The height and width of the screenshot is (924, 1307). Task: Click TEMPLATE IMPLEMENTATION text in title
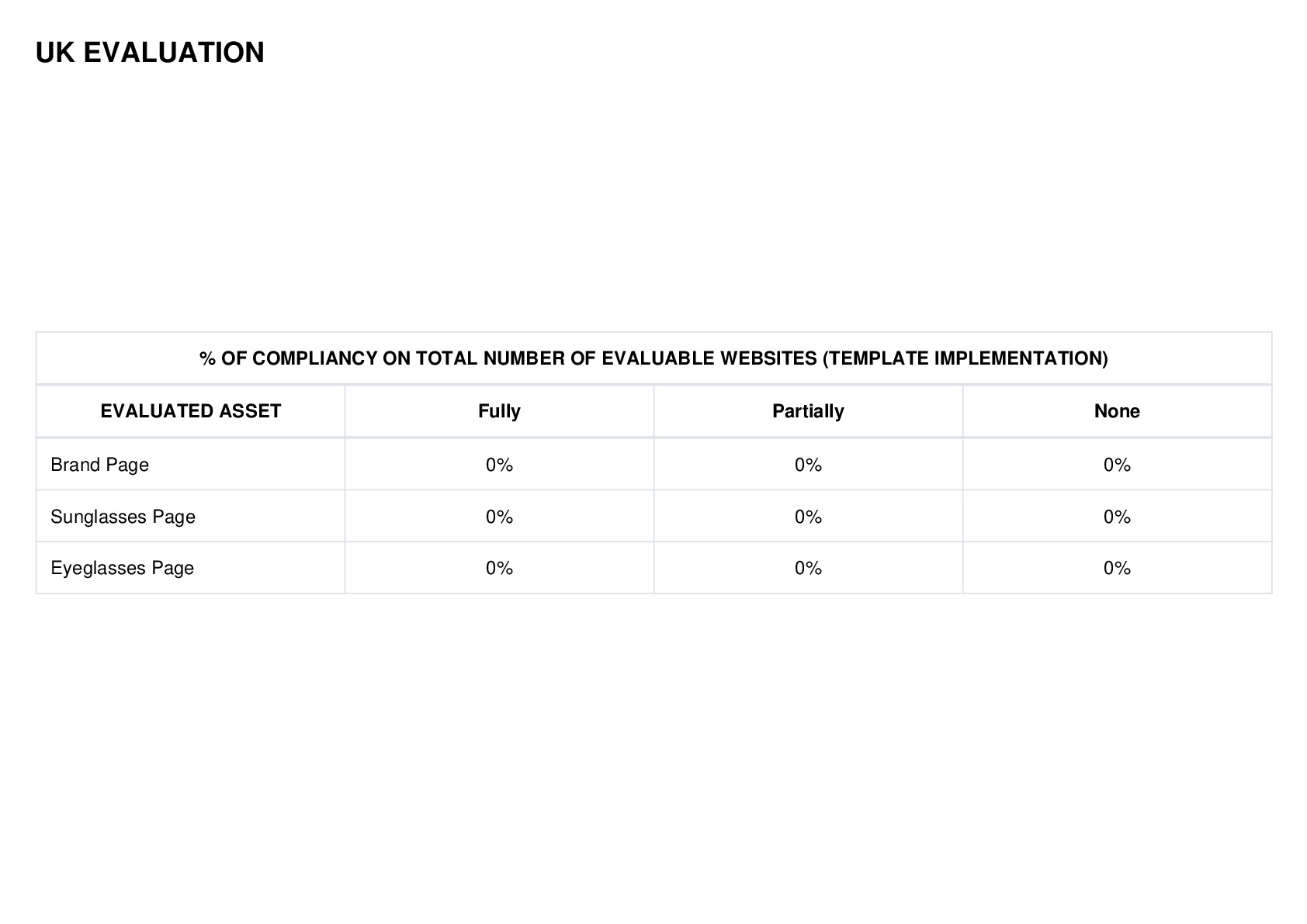coord(966,358)
